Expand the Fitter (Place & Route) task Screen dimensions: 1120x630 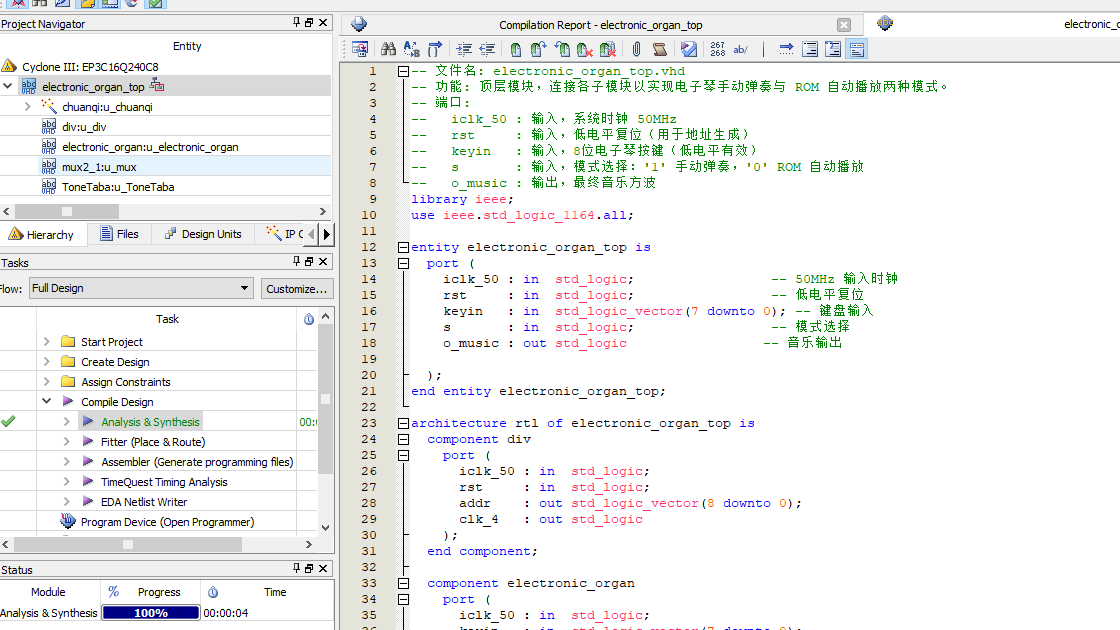coord(67,442)
